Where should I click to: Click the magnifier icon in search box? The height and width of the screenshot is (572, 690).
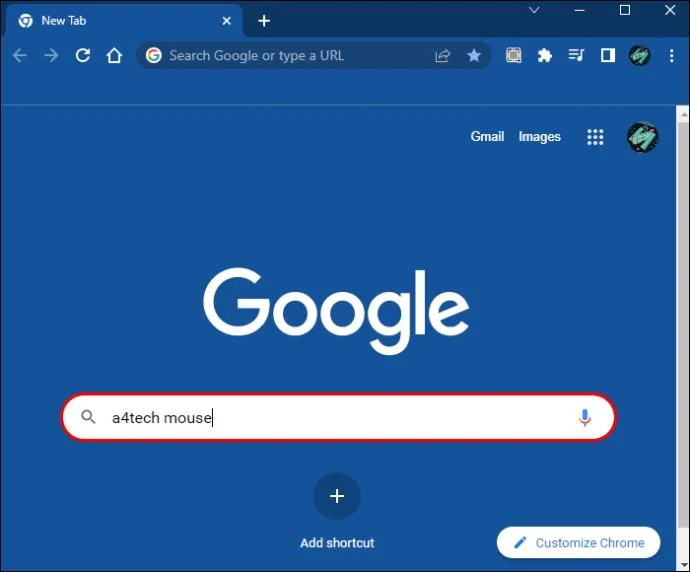tap(88, 417)
